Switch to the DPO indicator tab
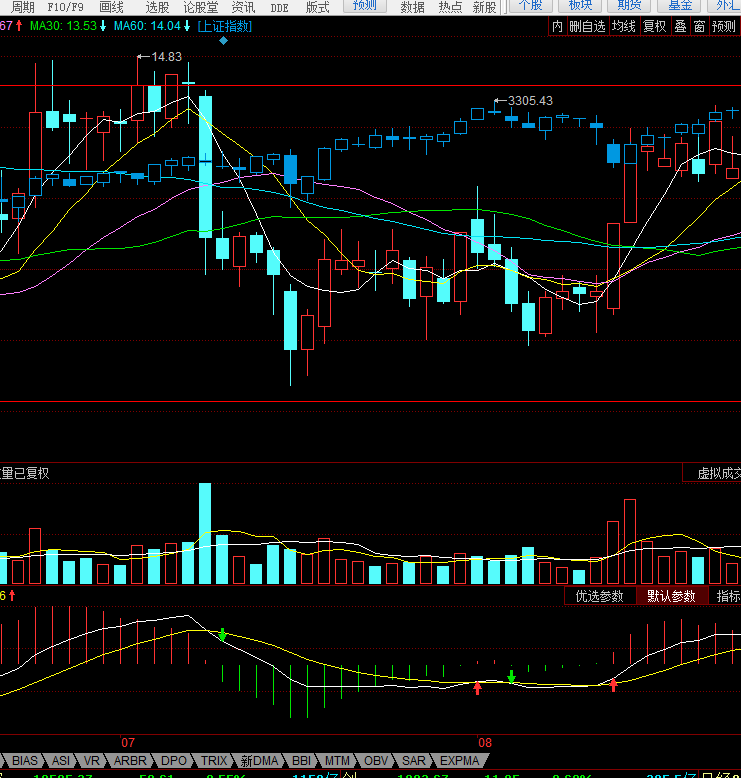 tap(174, 760)
